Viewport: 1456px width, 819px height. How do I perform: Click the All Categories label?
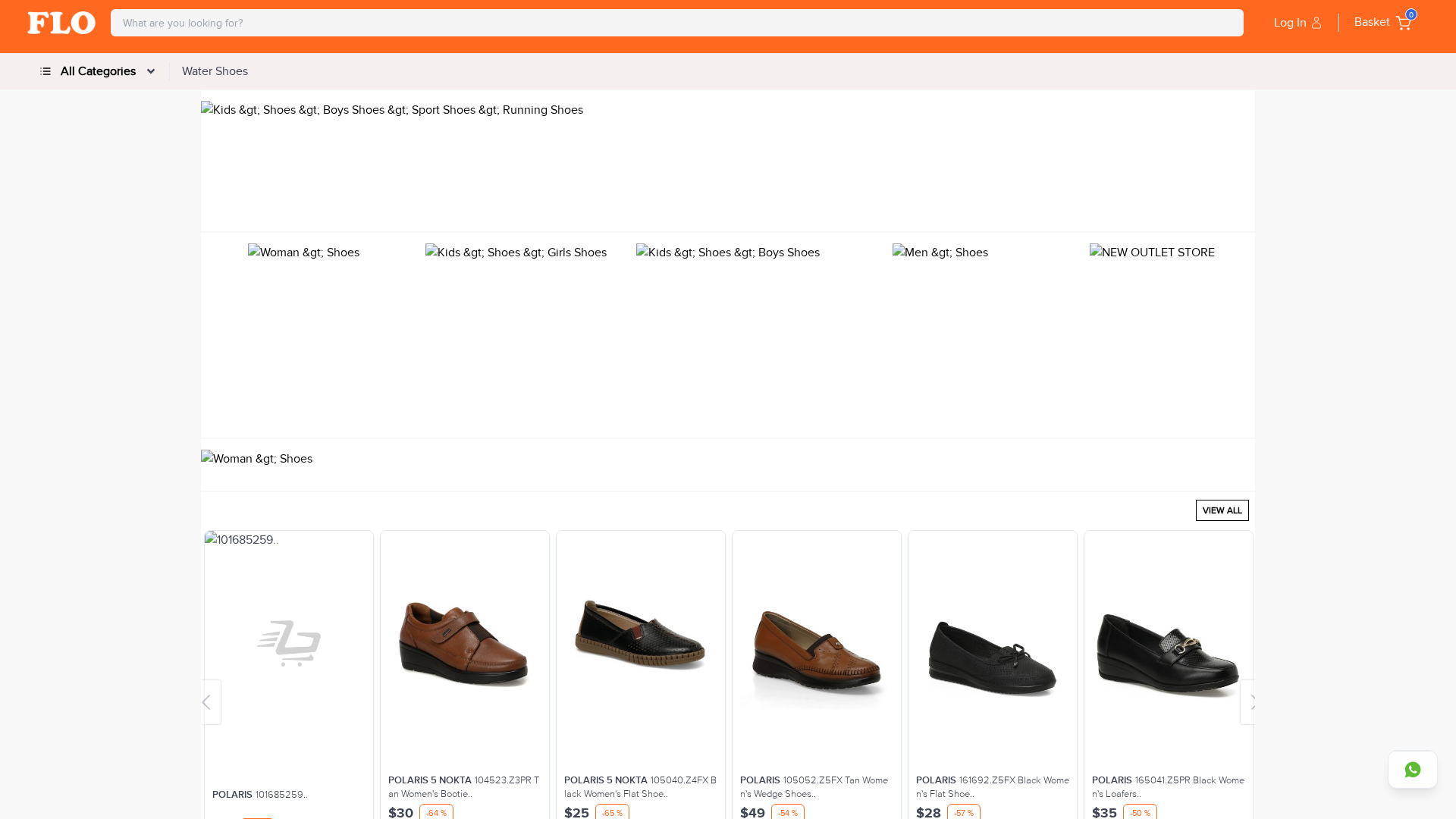98,71
